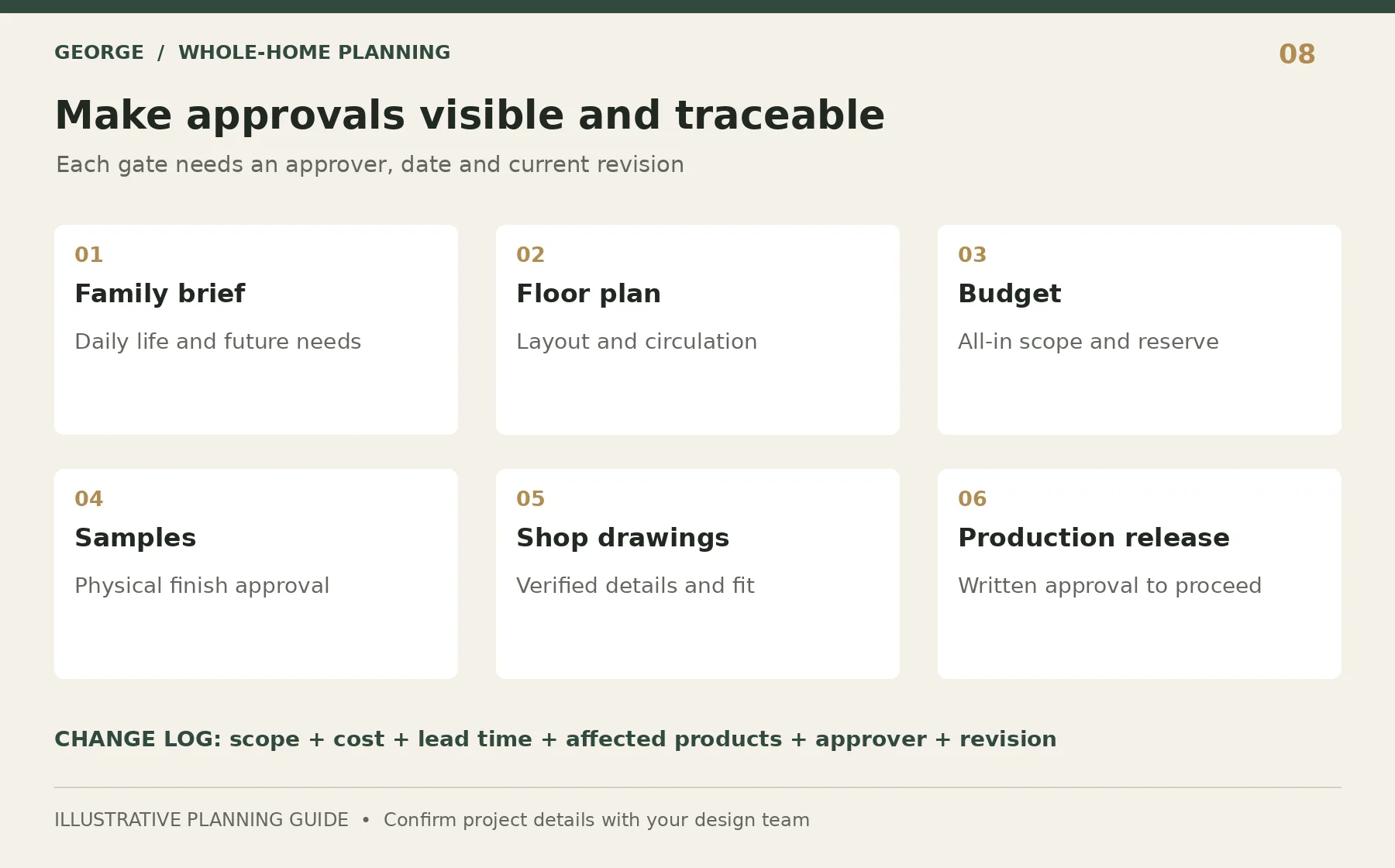1395x868 pixels.
Task: Click the number 01 above Family brief
Action: coord(88,255)
